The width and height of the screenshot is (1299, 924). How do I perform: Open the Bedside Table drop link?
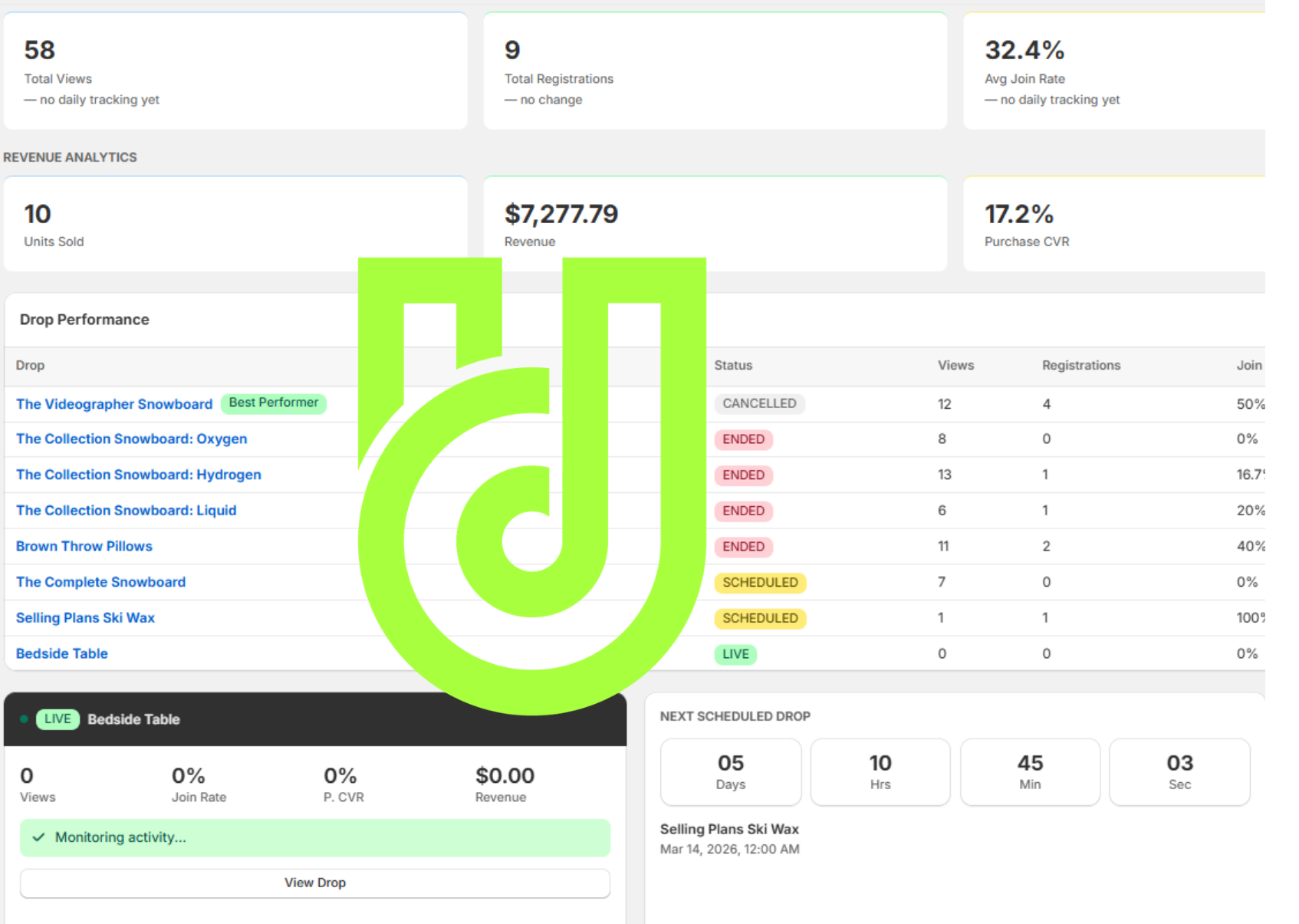pyautogui.click(x=62, y=653)
